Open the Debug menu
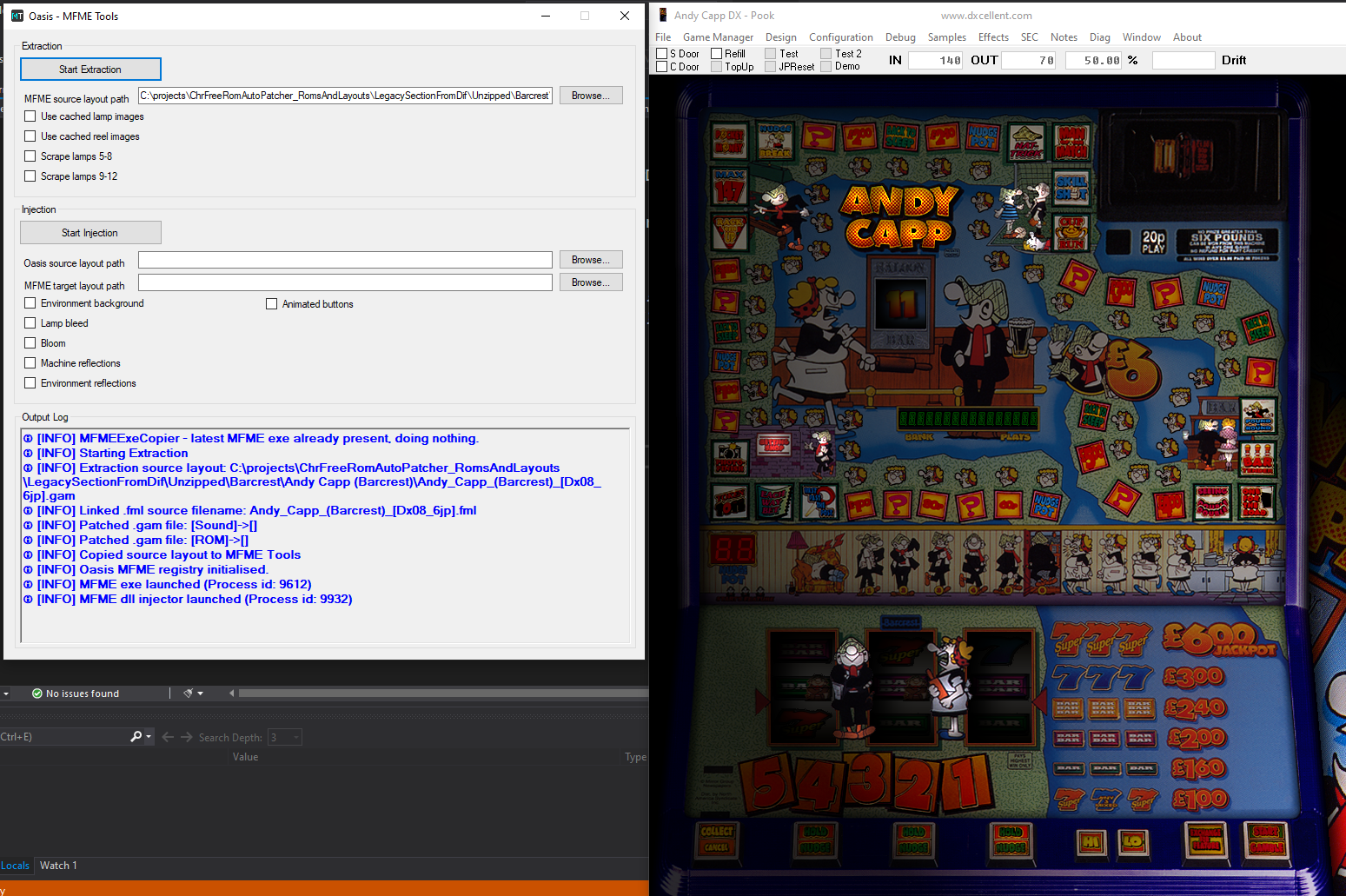The width and height of the screenshot is (1346, 896). point(900,37)
